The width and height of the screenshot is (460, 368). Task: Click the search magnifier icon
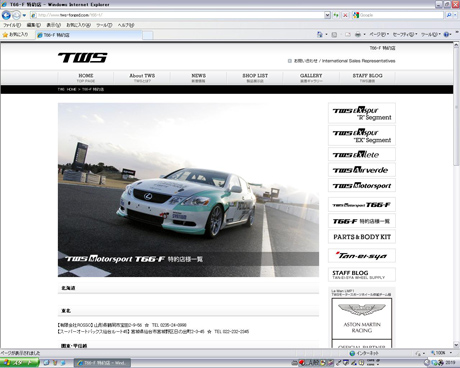point(449,15)
